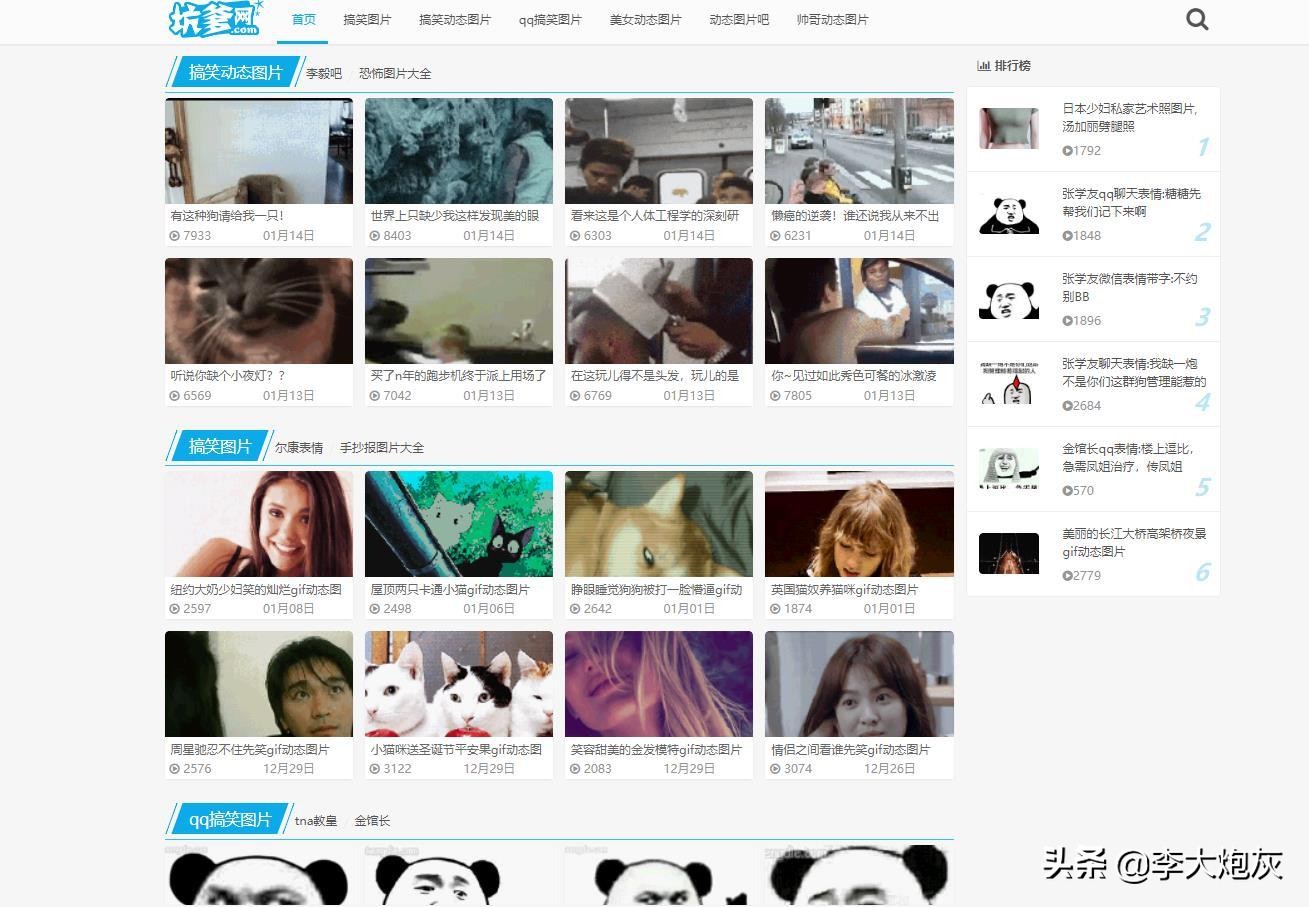The height and width of the screenshot is (907, 1309).
Task: Open the 帅哥动态图片 menu item
Action: [x=831, y=19]
